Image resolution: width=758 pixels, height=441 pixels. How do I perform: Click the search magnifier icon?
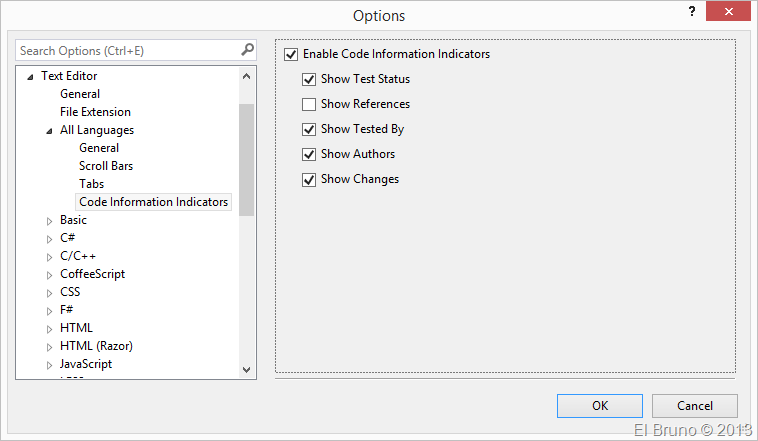coord(247,50)
